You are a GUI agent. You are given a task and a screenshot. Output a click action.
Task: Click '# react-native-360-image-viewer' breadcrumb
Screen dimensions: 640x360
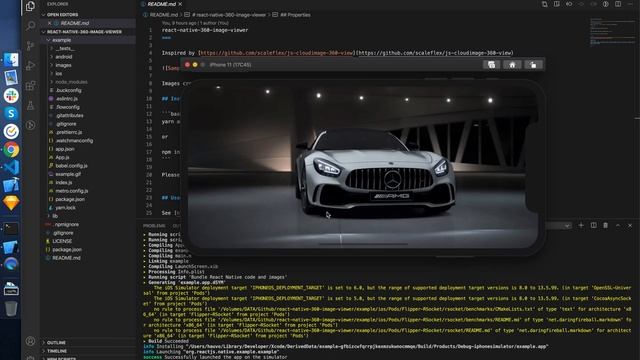(x=229, y=15)
